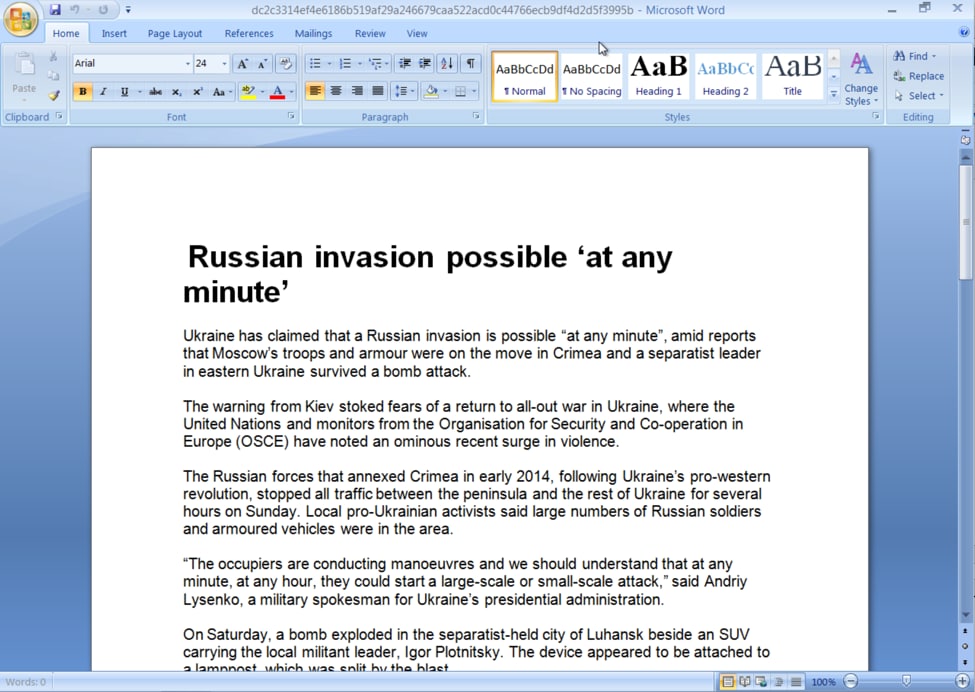Click Find in Editing group
The width and height of the screenshot is (975, 692).
pos(915,56)
